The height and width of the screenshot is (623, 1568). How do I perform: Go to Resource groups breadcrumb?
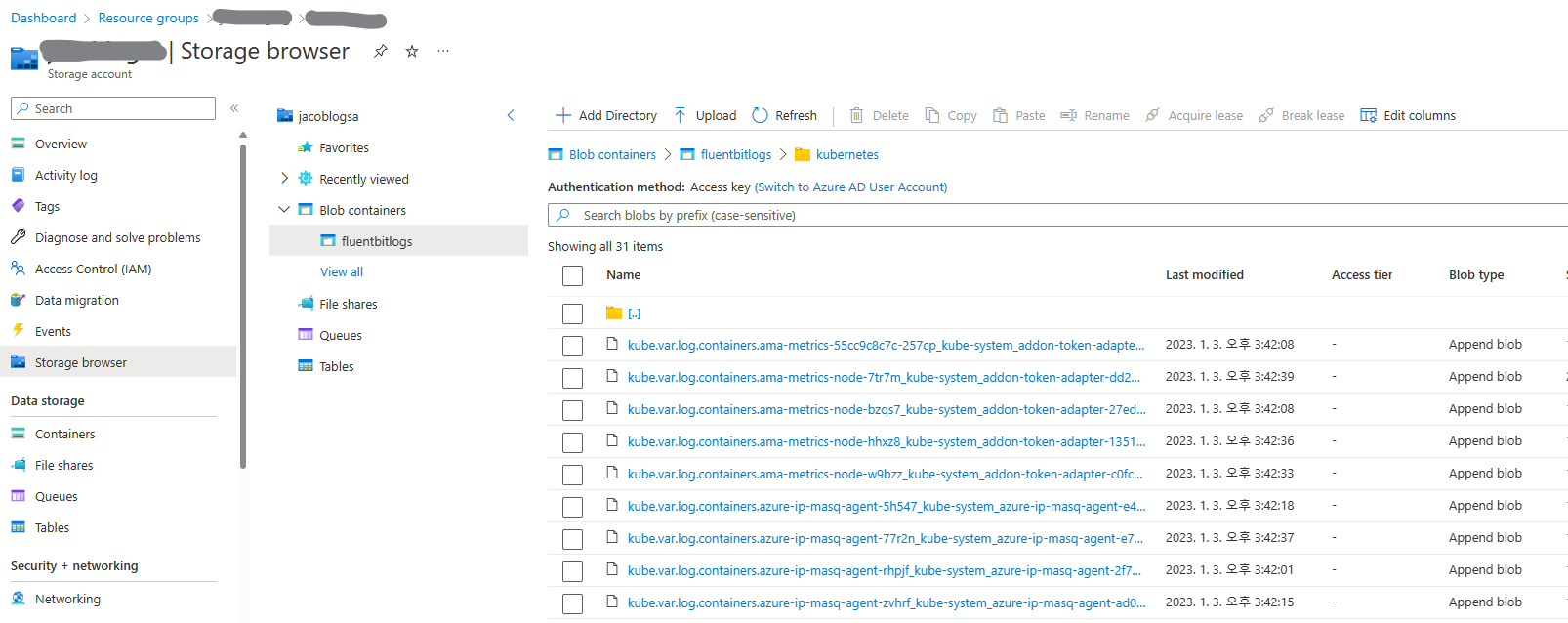tap(148, 18)
